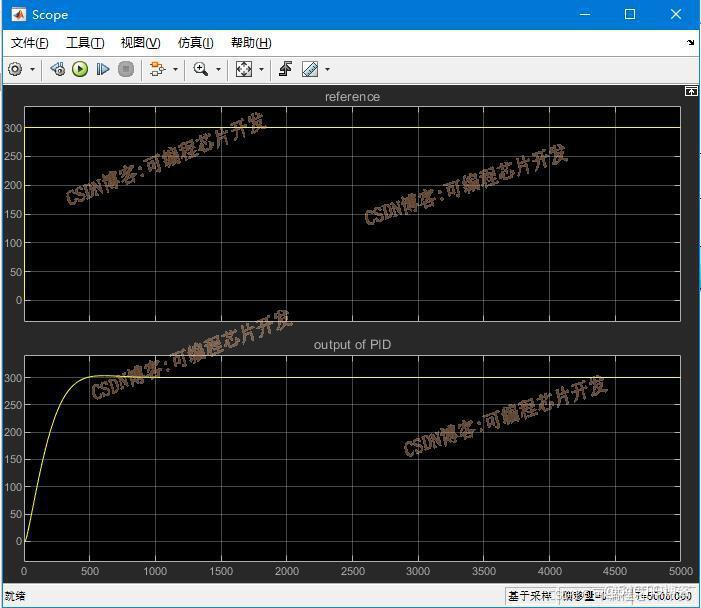
Task: Minimize the Scope window
Action: 585,14
